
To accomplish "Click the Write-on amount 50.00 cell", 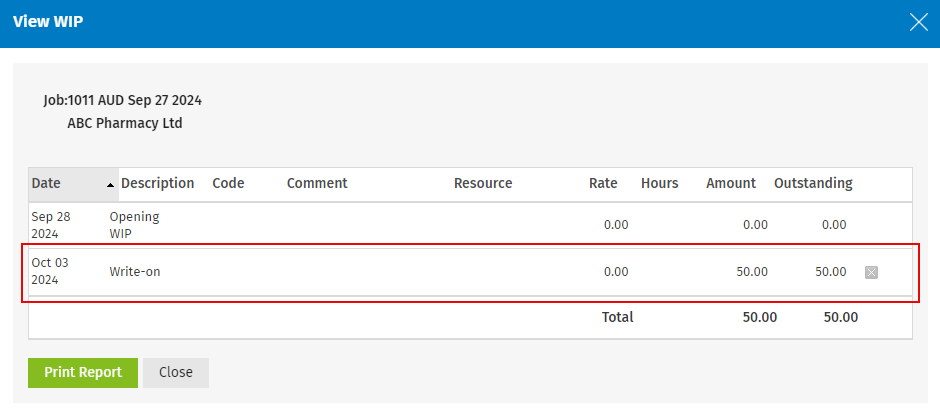I will click(752, 272).
